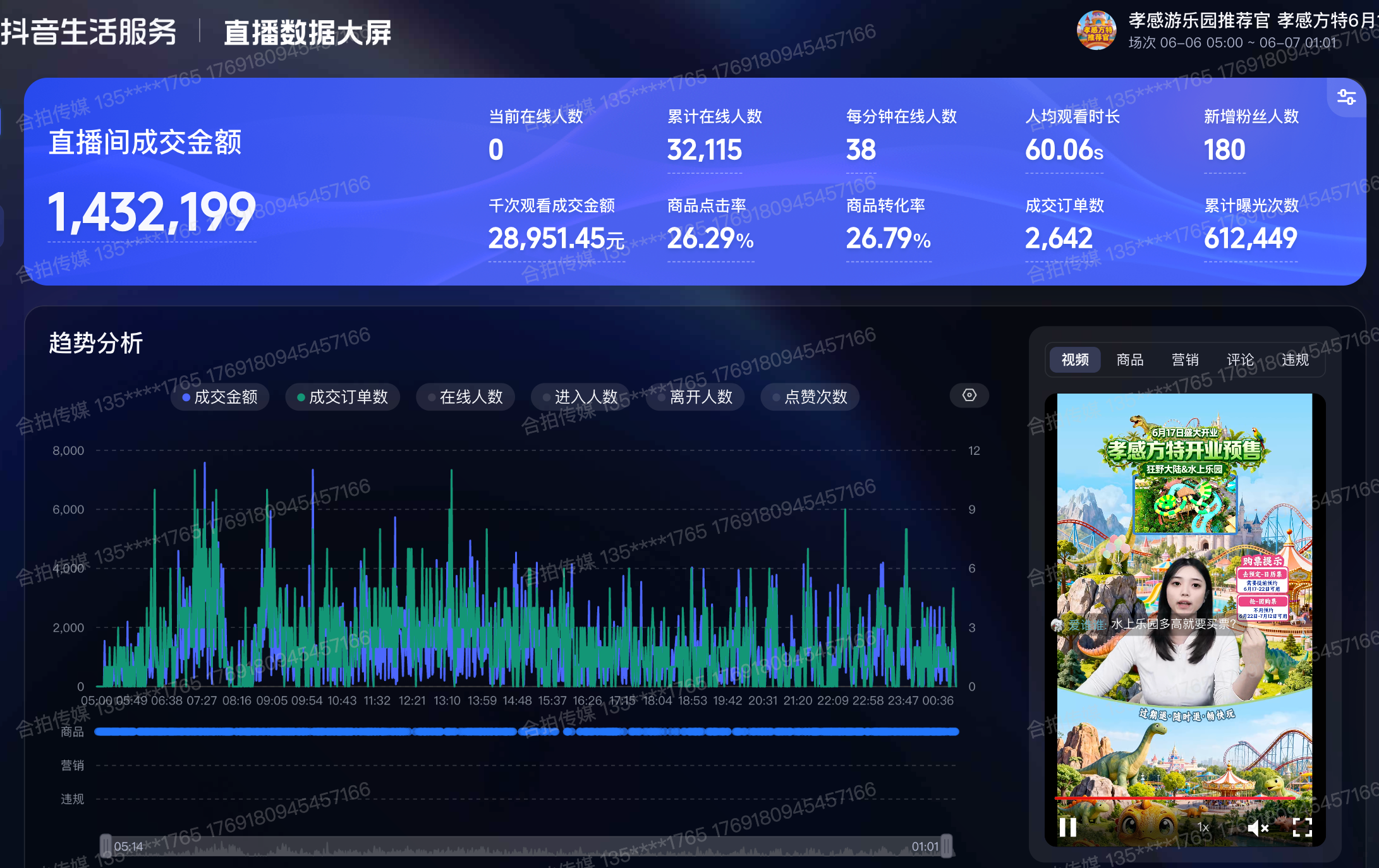The height and width of the screenshot is (868, 1379).
Task: Enable the 点赞次数 legend series
Action: [x=810, y=397]
